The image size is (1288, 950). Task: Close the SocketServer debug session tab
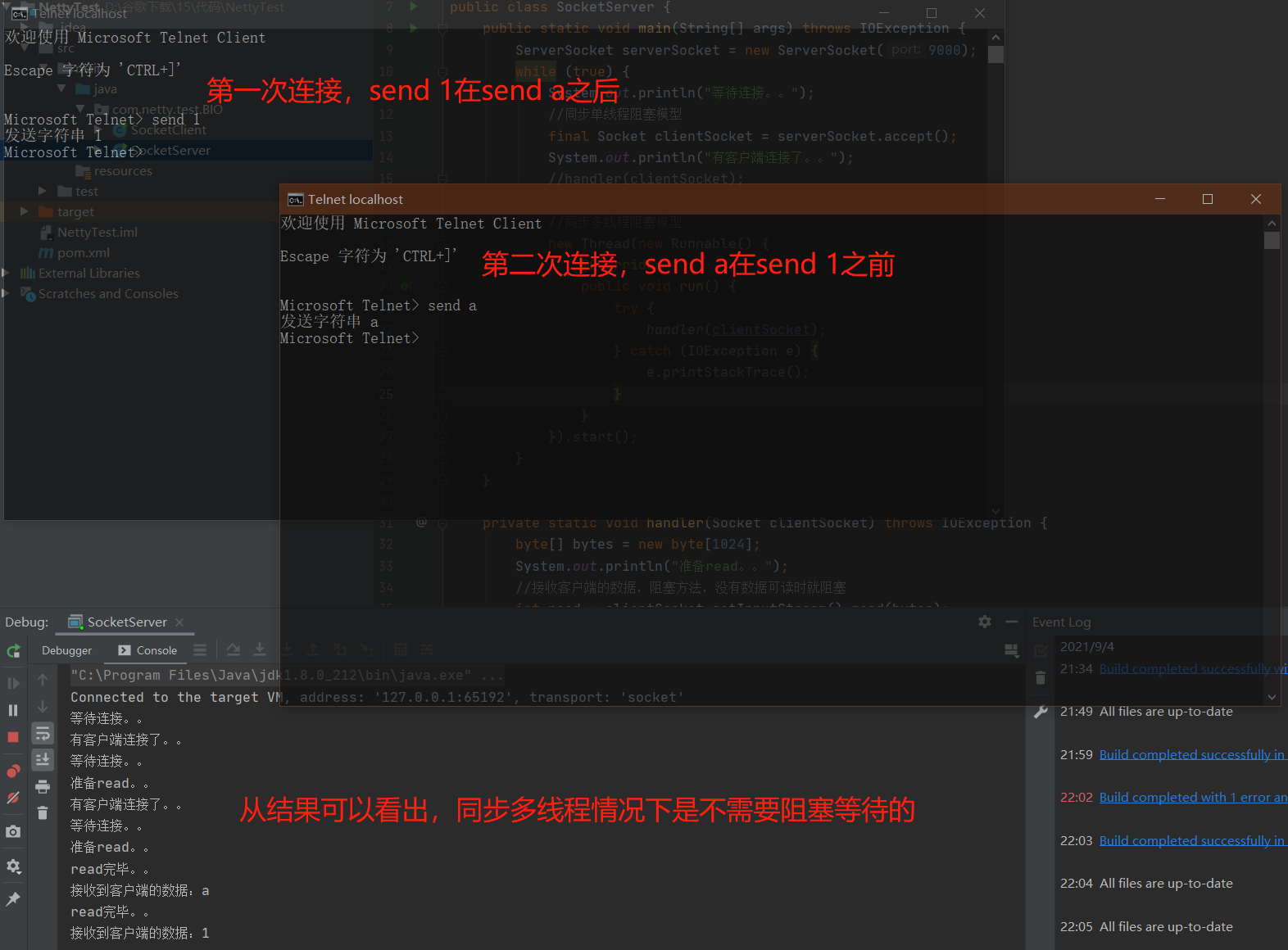[179, 622]
